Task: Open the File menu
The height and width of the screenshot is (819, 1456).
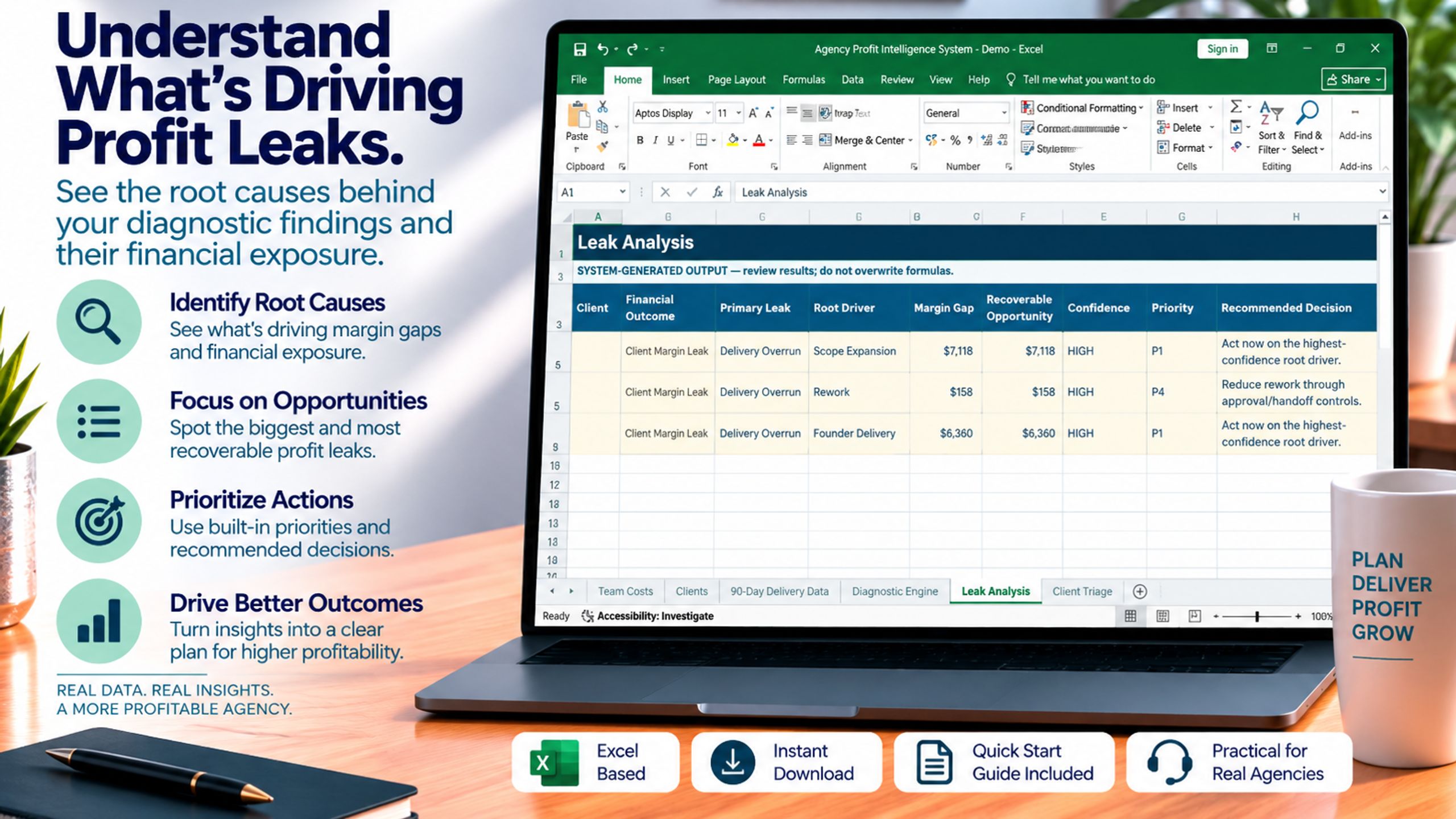Action: [x=578, y=80]
